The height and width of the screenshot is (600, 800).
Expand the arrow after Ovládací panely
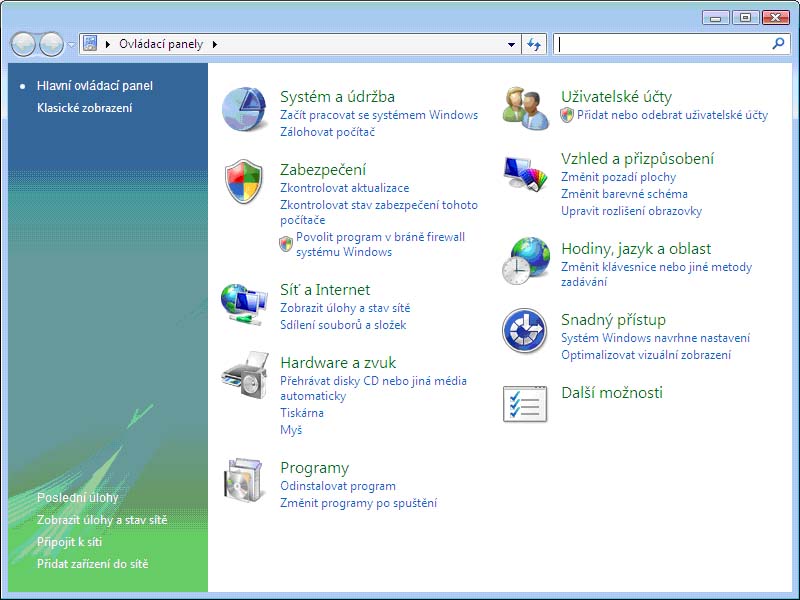pyautogui.click(x=215, y=44)
